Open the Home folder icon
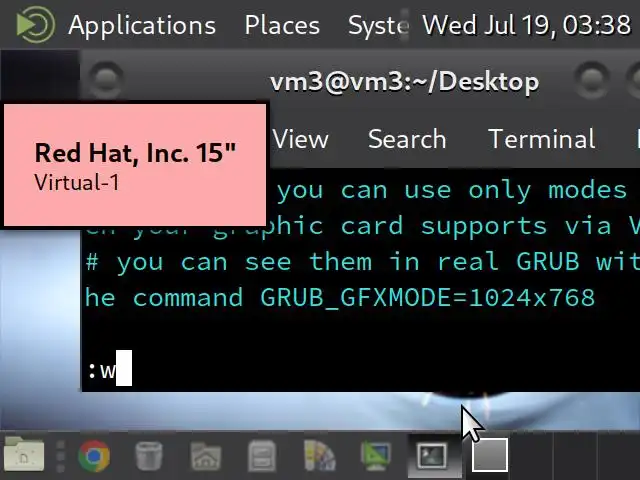This screenshot has height=480, width=640. (206, 456)
